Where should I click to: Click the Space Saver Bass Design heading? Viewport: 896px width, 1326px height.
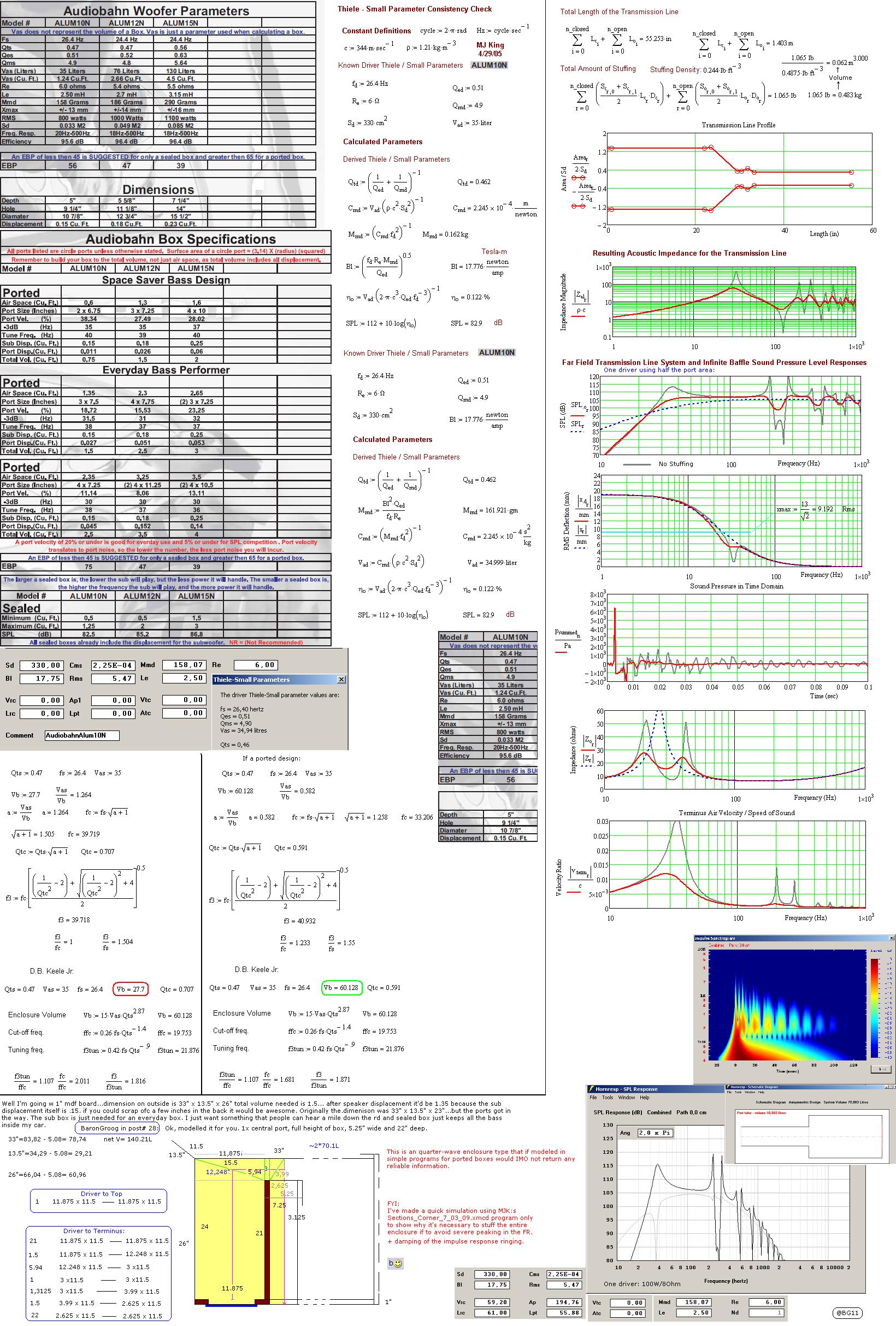[166, 280]
